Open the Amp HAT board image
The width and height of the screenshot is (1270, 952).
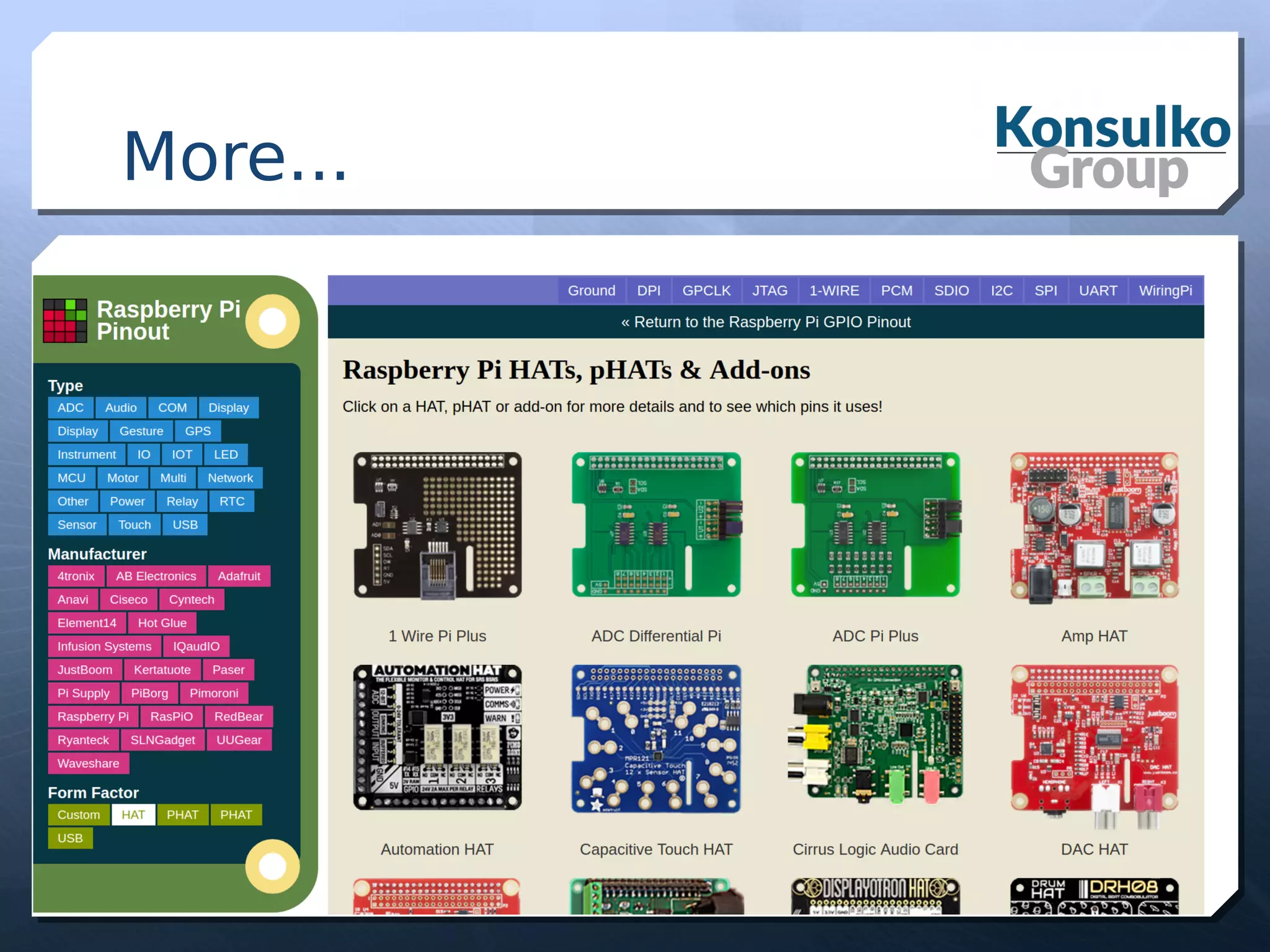1094,527
